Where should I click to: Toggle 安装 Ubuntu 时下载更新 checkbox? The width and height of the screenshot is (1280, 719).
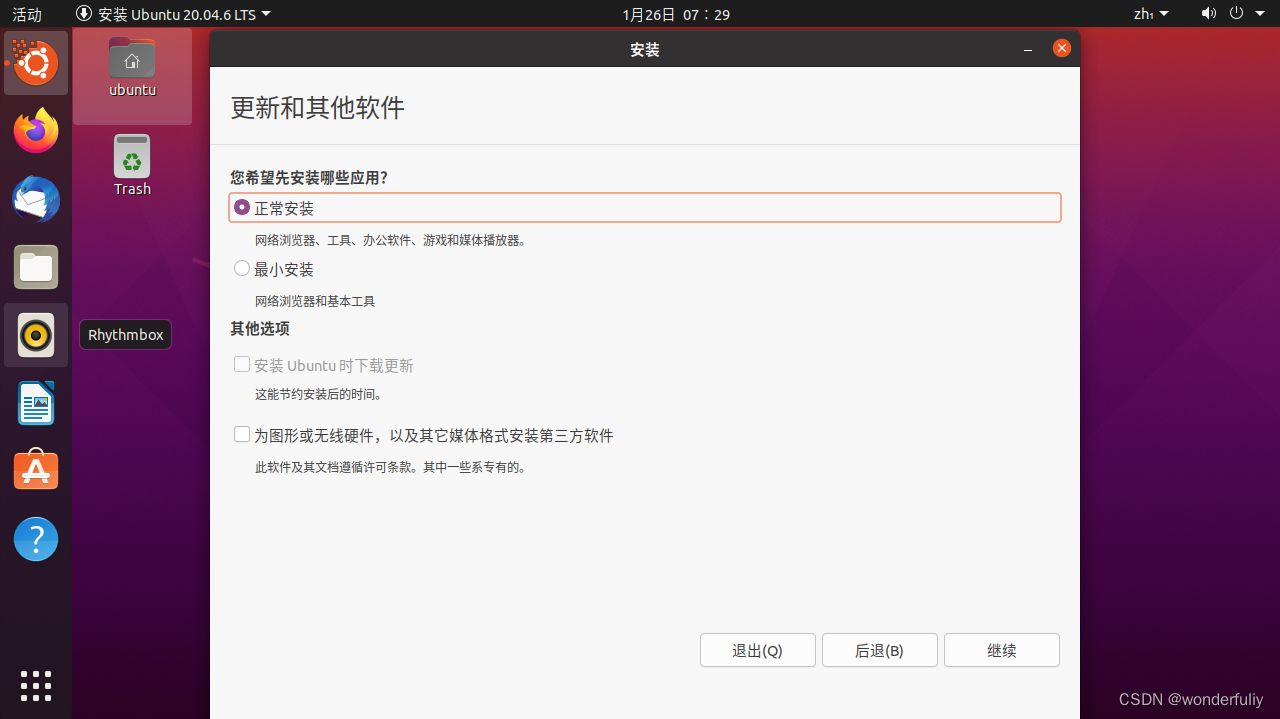242,365
